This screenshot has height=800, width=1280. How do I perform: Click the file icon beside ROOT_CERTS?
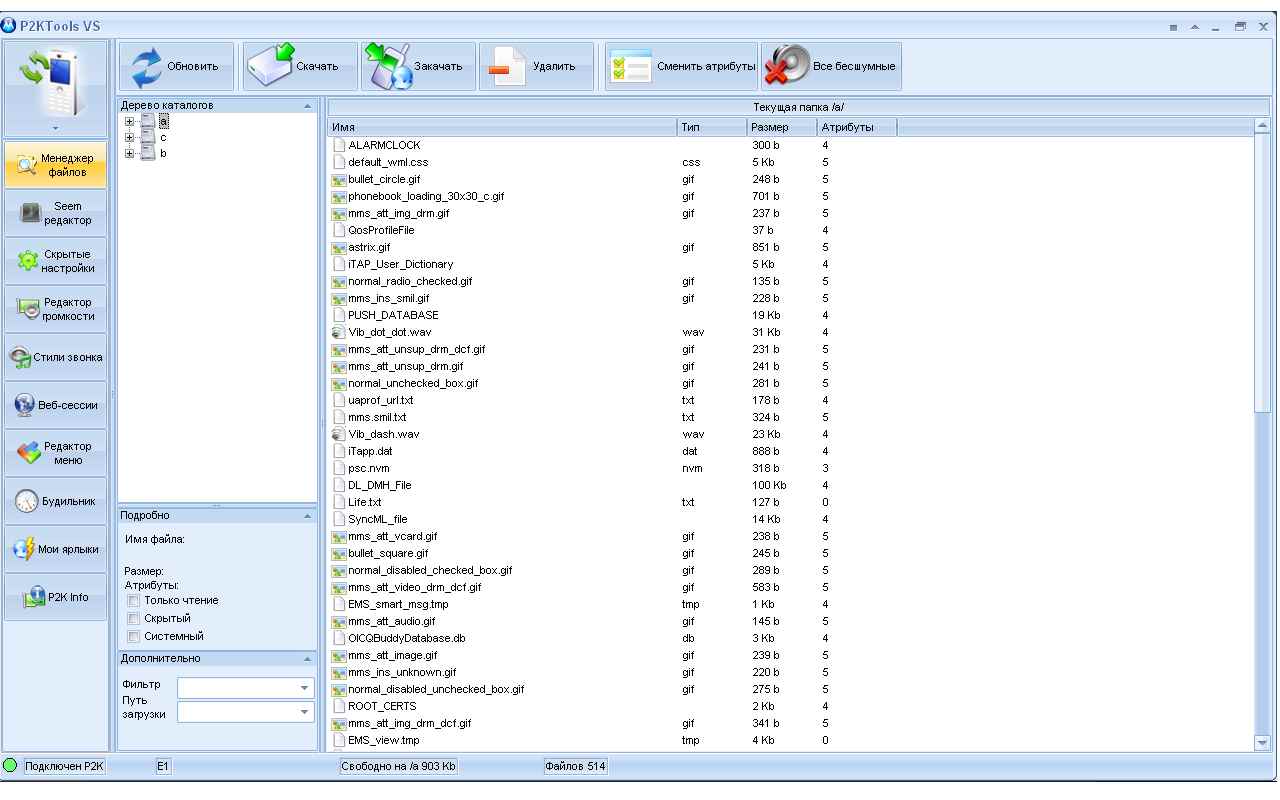pos(339,706)
